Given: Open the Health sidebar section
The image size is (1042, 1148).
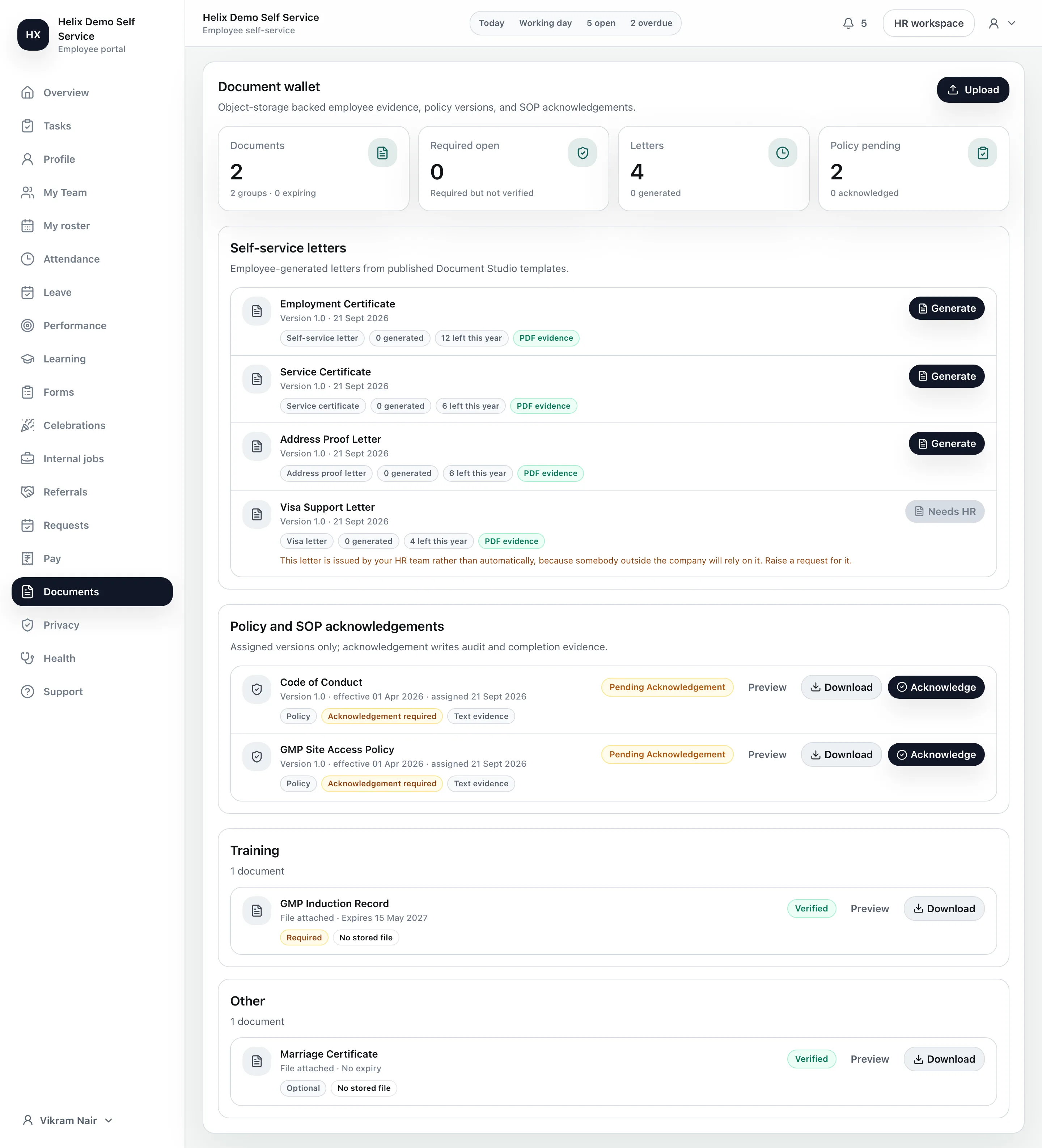Looking at the screenshot, I should click(92, 658).
